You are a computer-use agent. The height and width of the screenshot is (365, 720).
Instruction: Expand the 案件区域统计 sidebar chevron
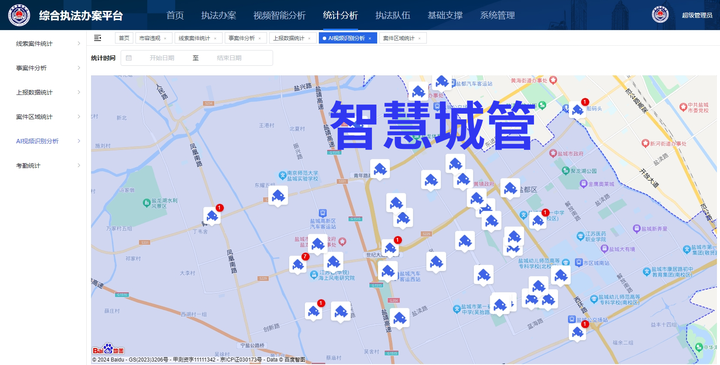click(x=79, y=117)
